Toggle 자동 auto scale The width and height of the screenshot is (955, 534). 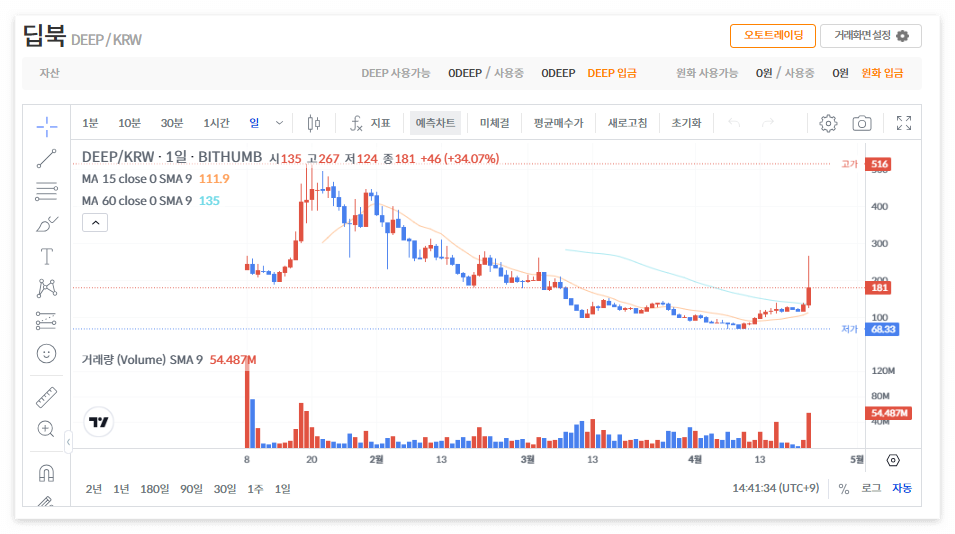(x=902, y=488)
